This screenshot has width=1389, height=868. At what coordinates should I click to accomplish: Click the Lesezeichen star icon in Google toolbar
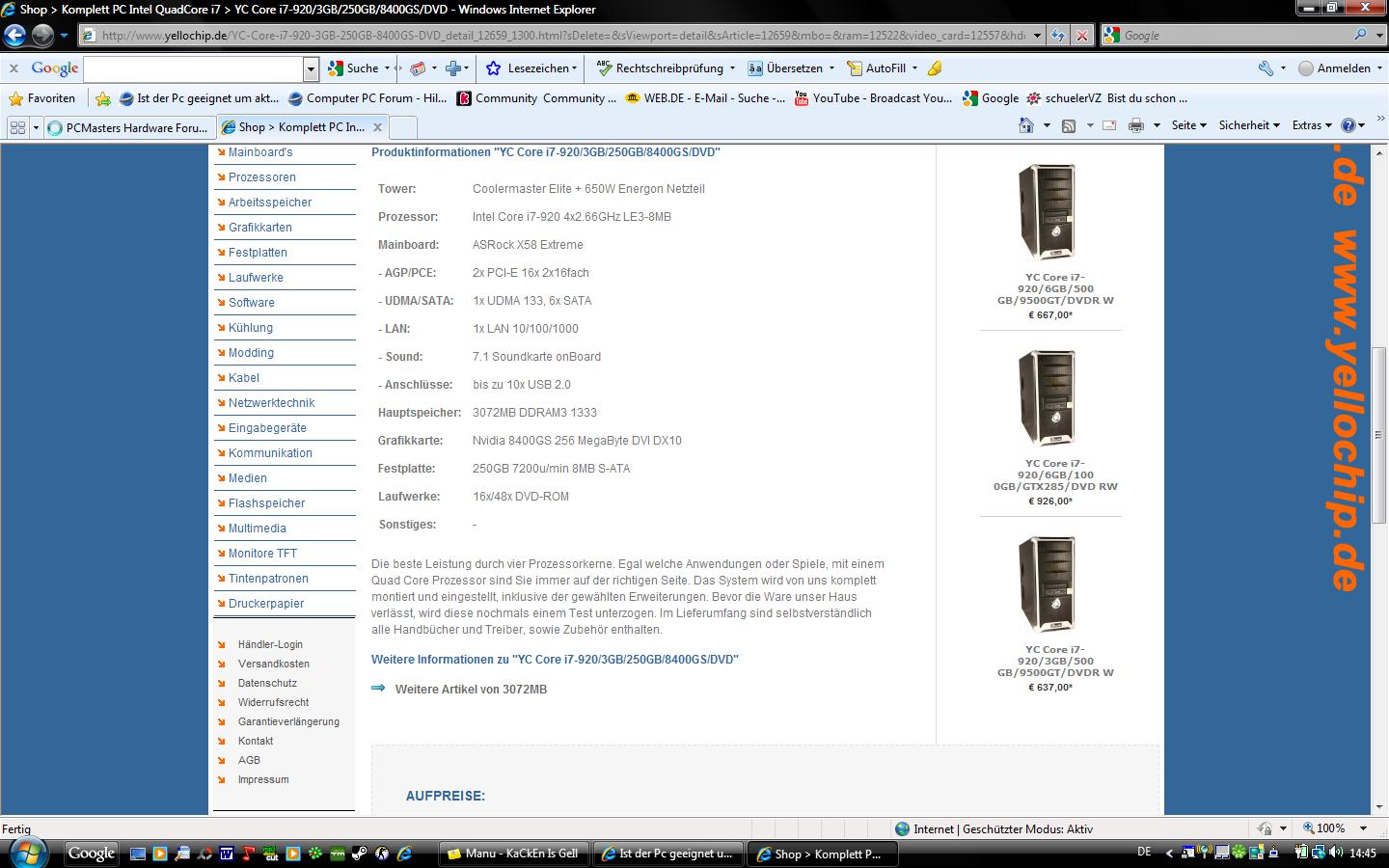tap(494, 68)
